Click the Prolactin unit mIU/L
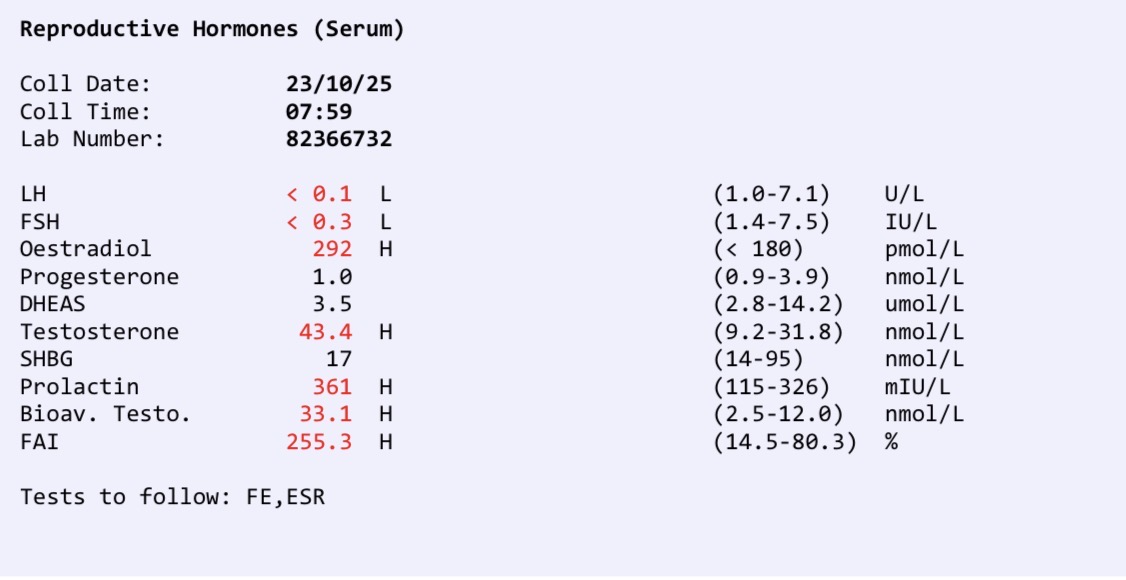 (x=917, y=387)
